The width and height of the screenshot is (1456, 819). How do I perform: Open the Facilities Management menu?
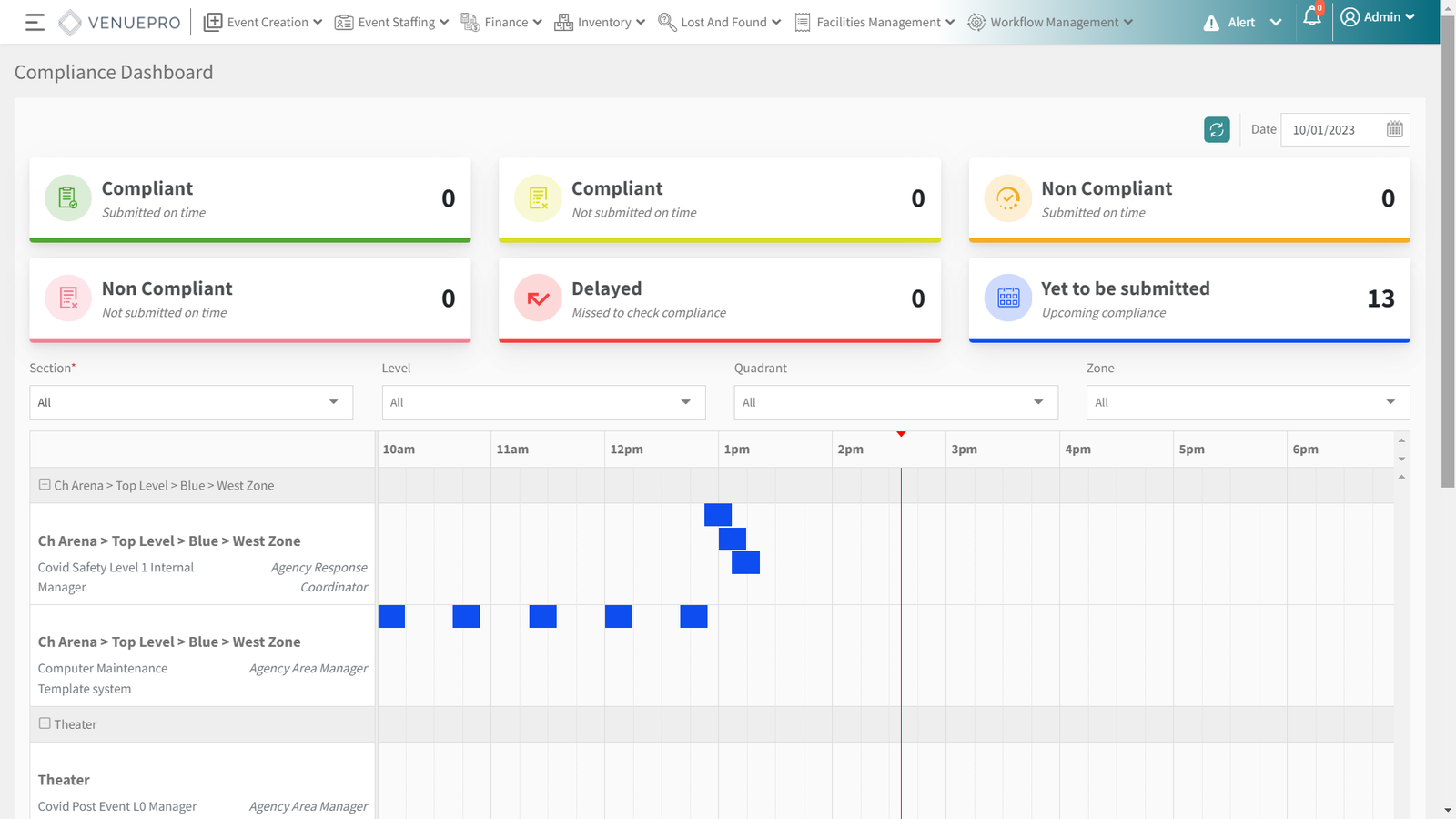tap(875, 23)
